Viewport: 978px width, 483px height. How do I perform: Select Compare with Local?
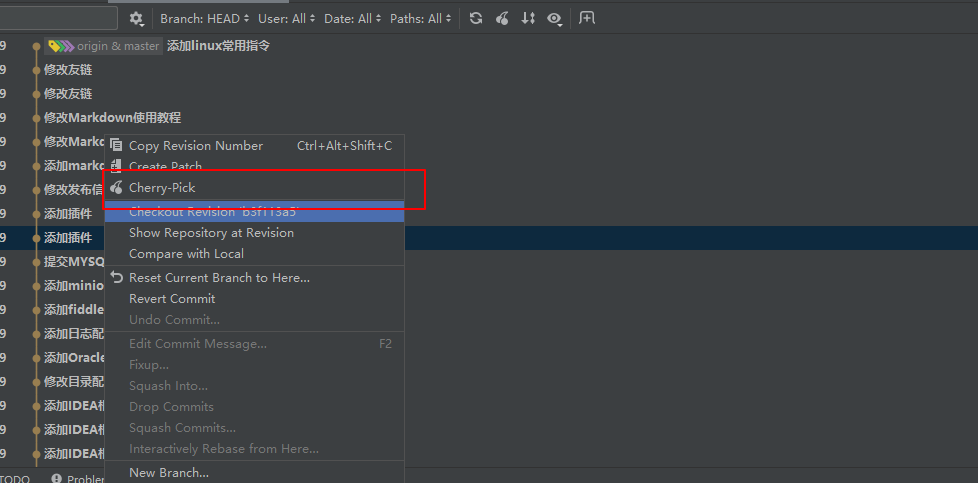pos(254,254)
